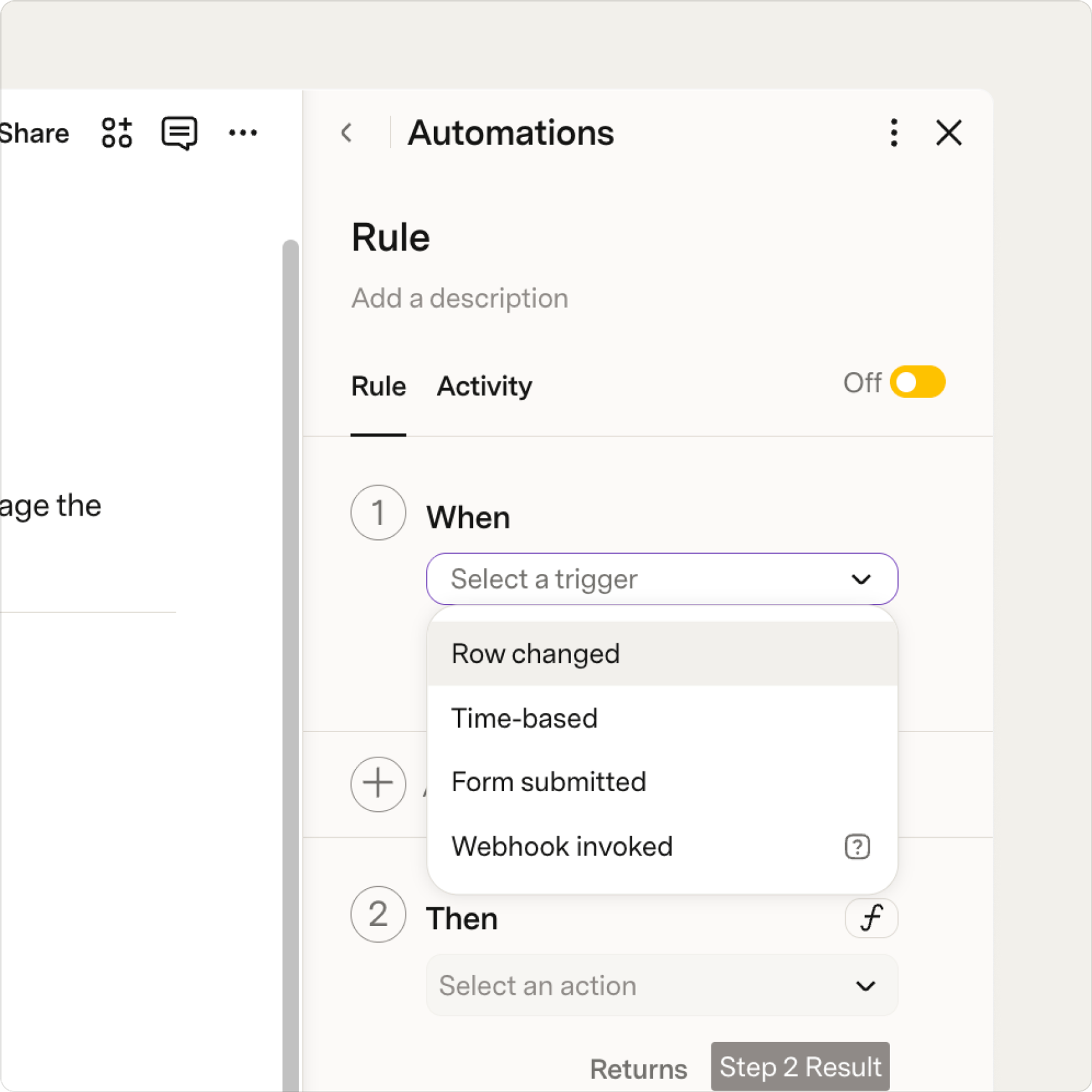Switch to the Rule tab
Image resolution: width=1092 pixels, height=1092 pixels.
tap(379, 387)
